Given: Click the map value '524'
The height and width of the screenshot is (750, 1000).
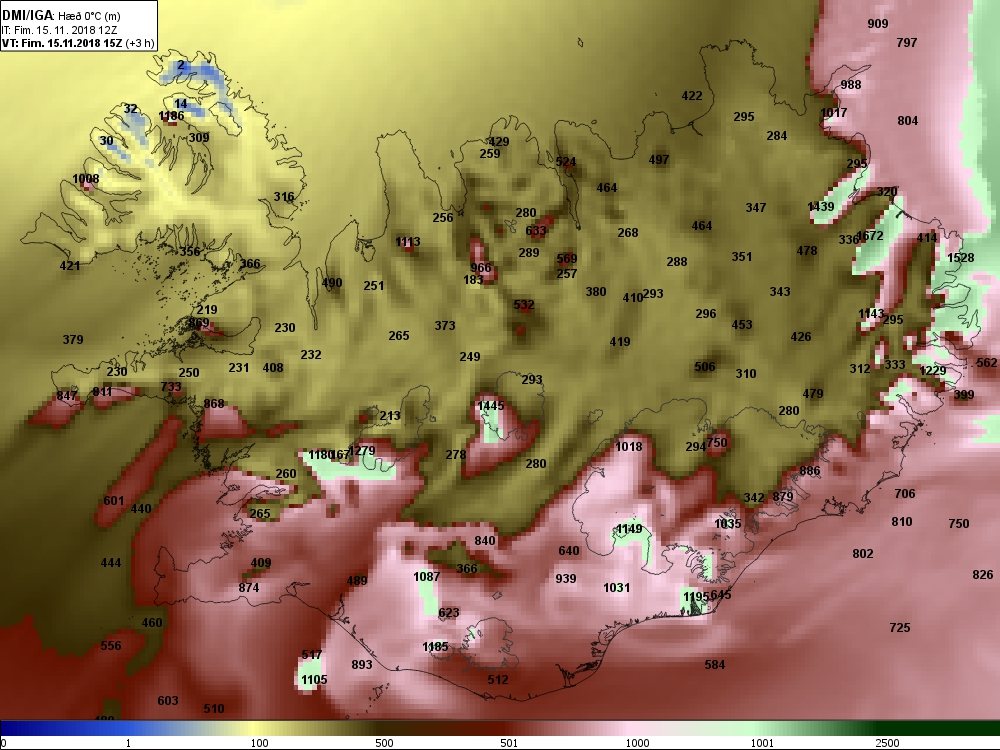Looking at the screenshot, I should click(566, 162).
